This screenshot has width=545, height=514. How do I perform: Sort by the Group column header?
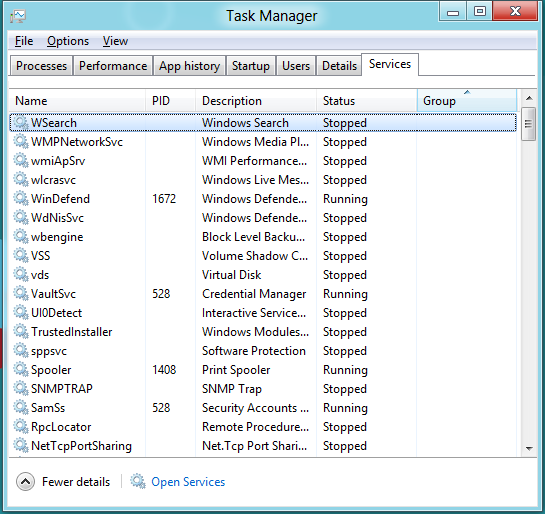coord(467,101)
